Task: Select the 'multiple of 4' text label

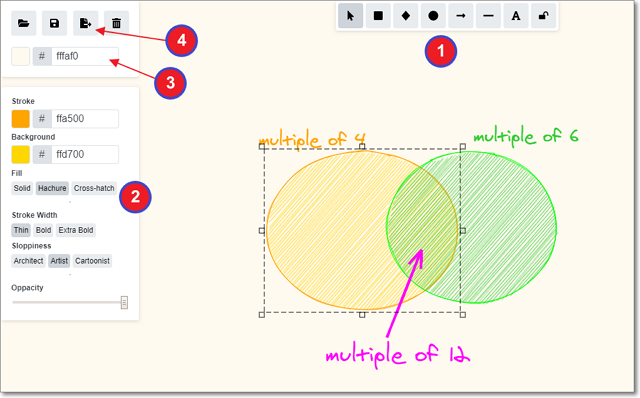Action: (x=312, y=140)
